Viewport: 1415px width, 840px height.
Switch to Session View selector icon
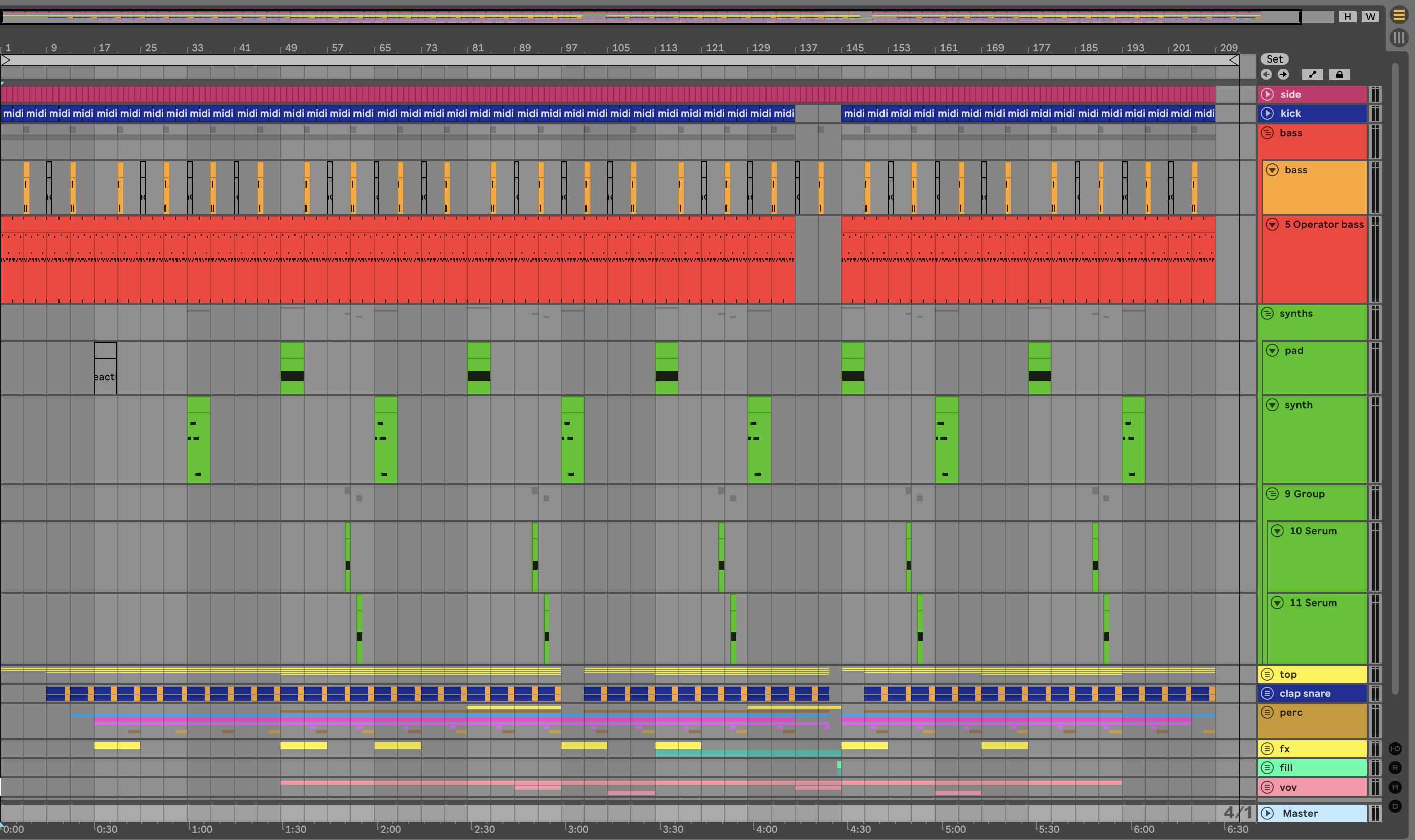coord(1399,38)
